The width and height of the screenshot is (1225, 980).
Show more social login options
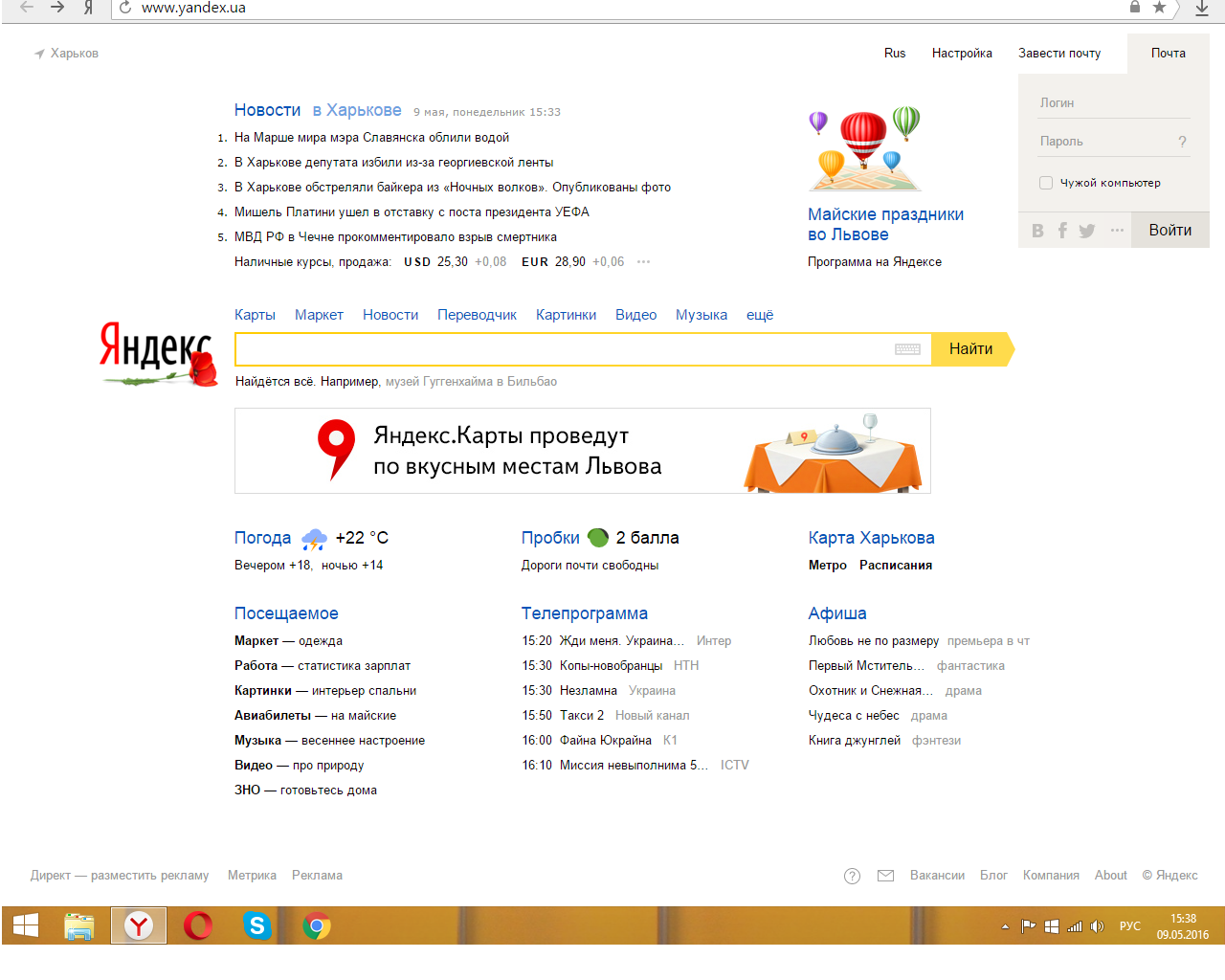tap(1117, 231)
